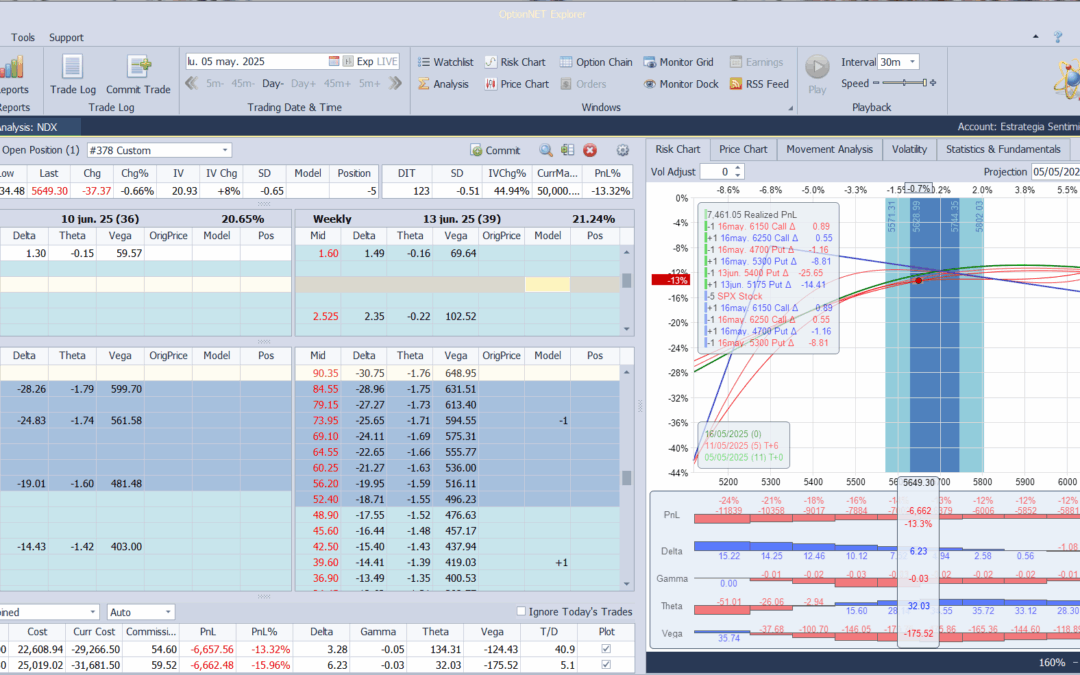The width and height of the screenshot is (1080, 675).
Task: Open the Monitor Dock window
Action: [681, 84]
